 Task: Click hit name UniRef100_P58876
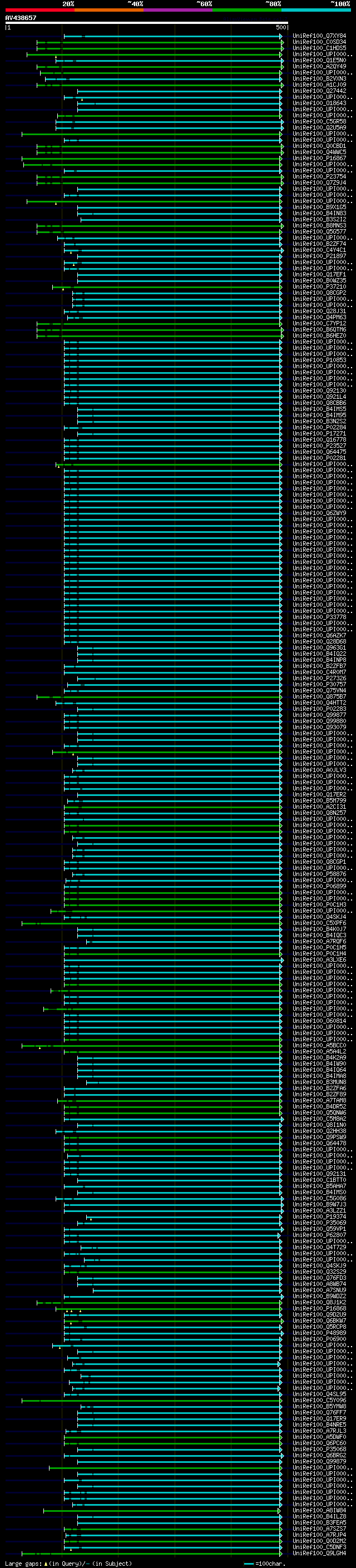click(319, 873)
